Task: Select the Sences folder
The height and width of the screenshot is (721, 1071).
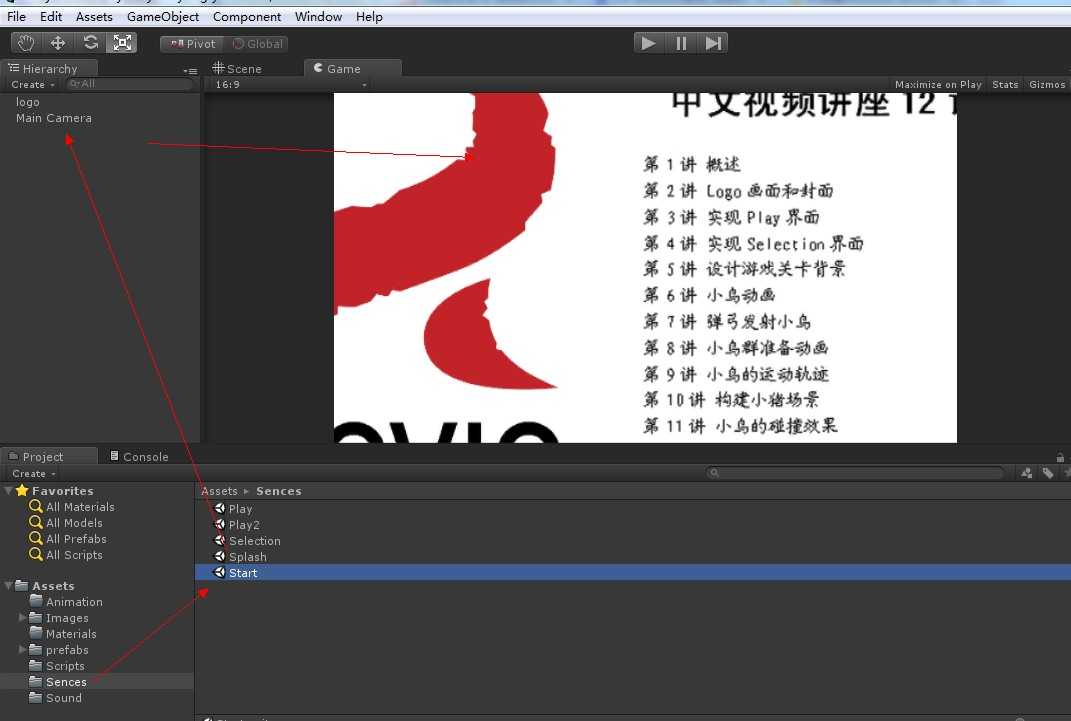Action: tap(66, 681)
